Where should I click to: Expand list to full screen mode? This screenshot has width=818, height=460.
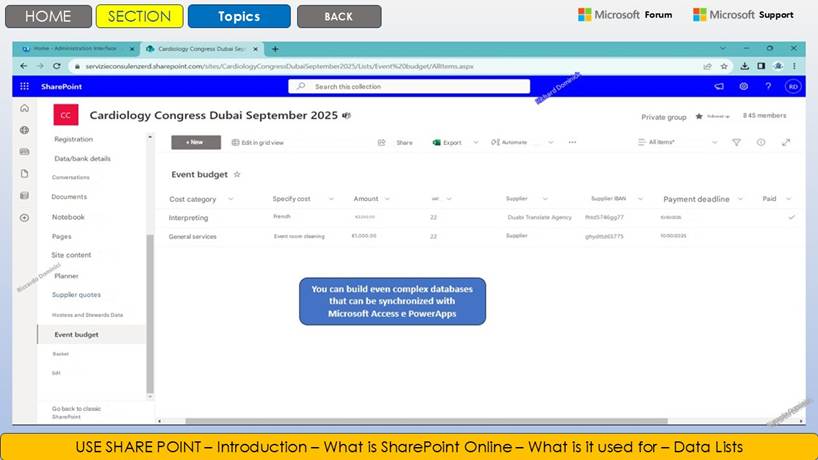pyautogui.click(x=786, y=142)
